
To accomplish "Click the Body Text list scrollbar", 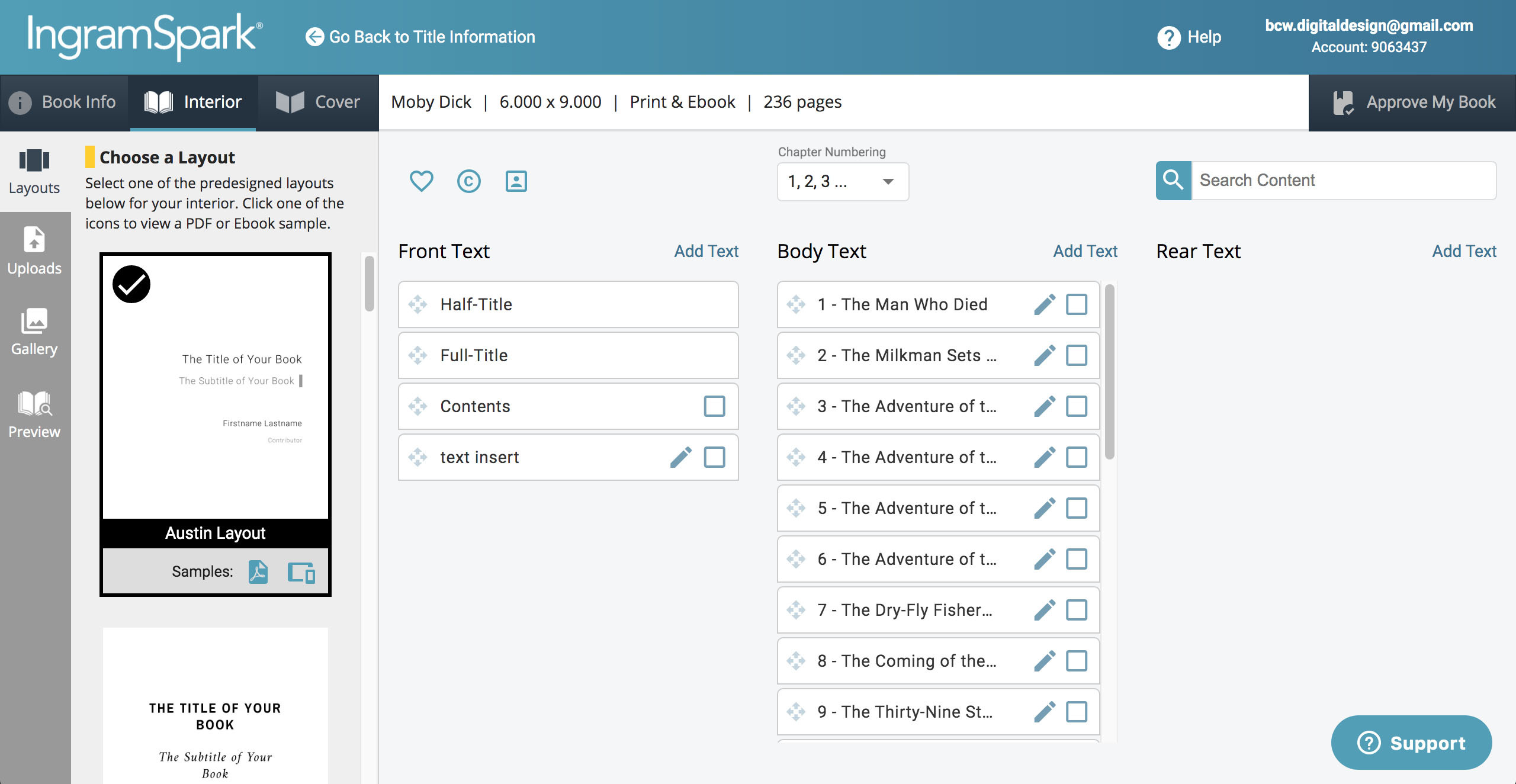I will 1110,372.
